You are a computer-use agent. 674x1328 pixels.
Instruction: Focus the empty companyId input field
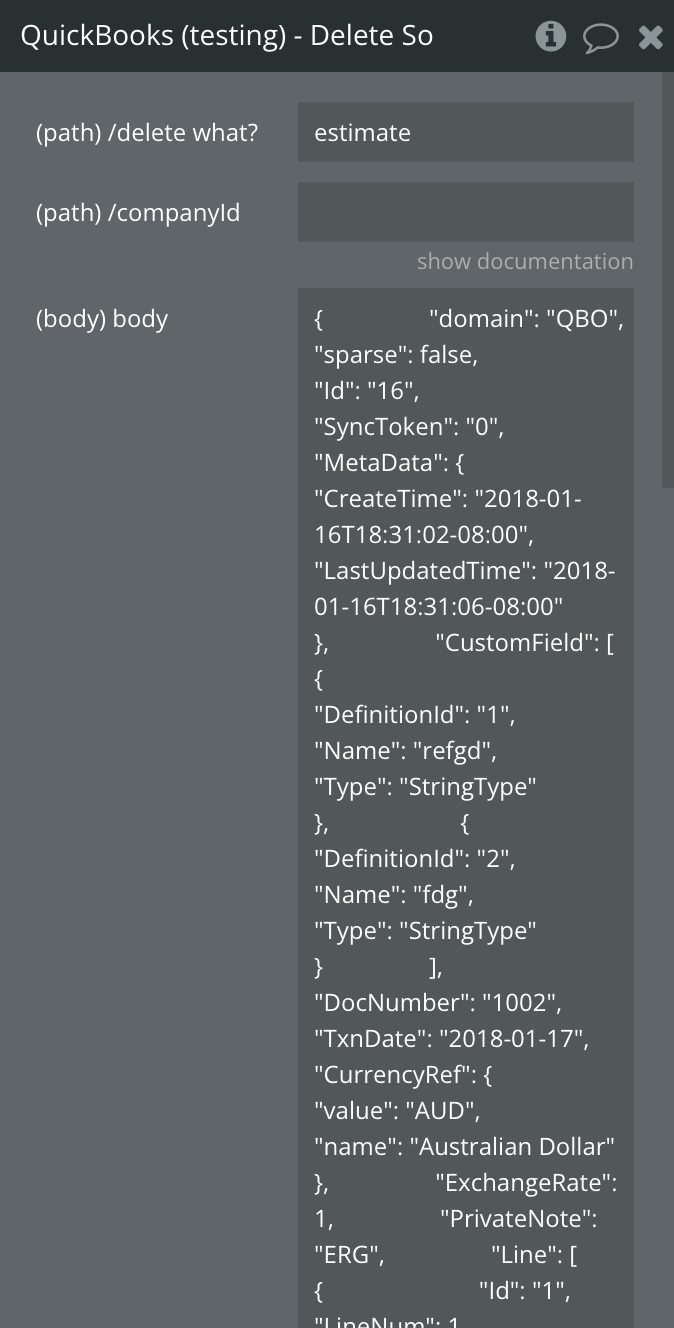pos(465,212)
